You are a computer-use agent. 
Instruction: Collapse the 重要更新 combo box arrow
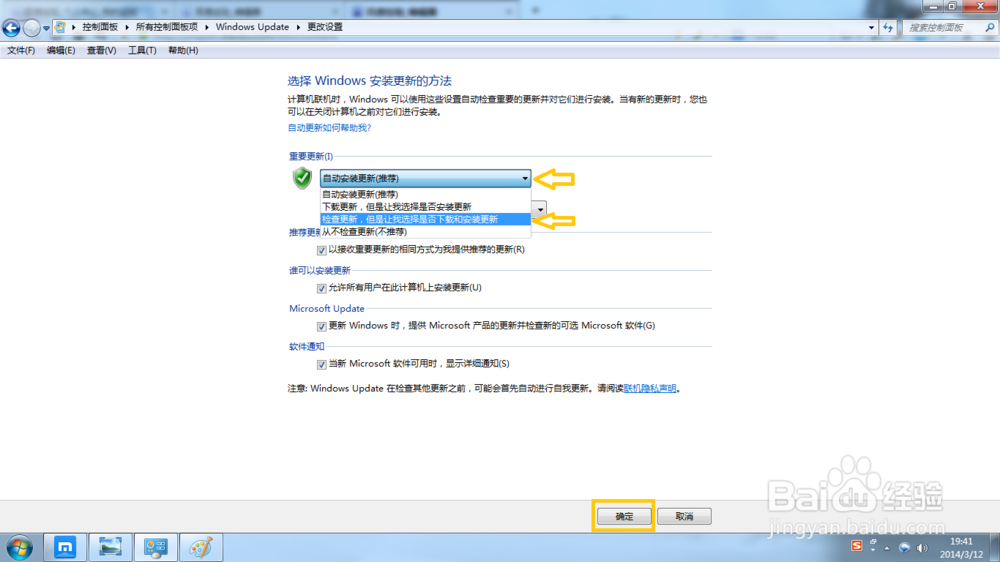[x=525, y=179]
